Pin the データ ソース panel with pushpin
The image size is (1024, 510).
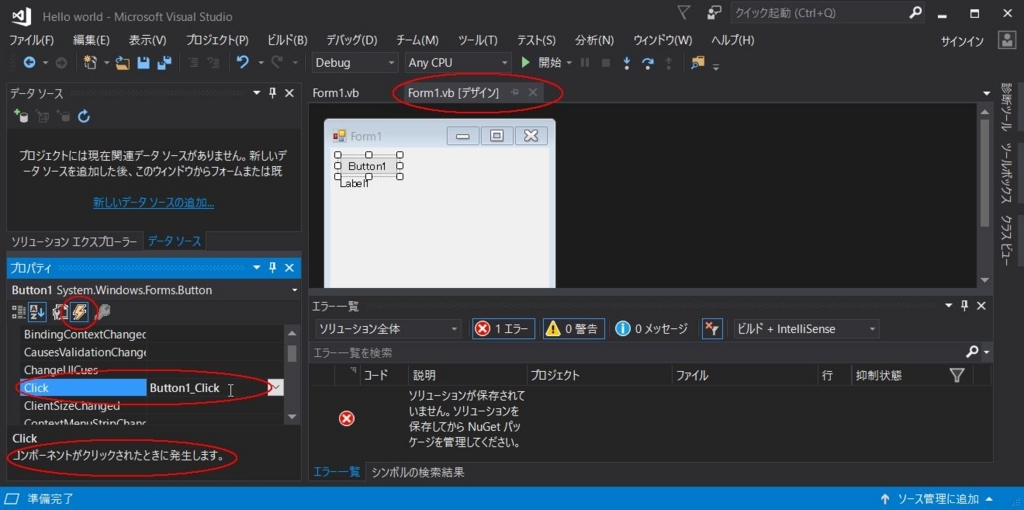click(273, 93)
